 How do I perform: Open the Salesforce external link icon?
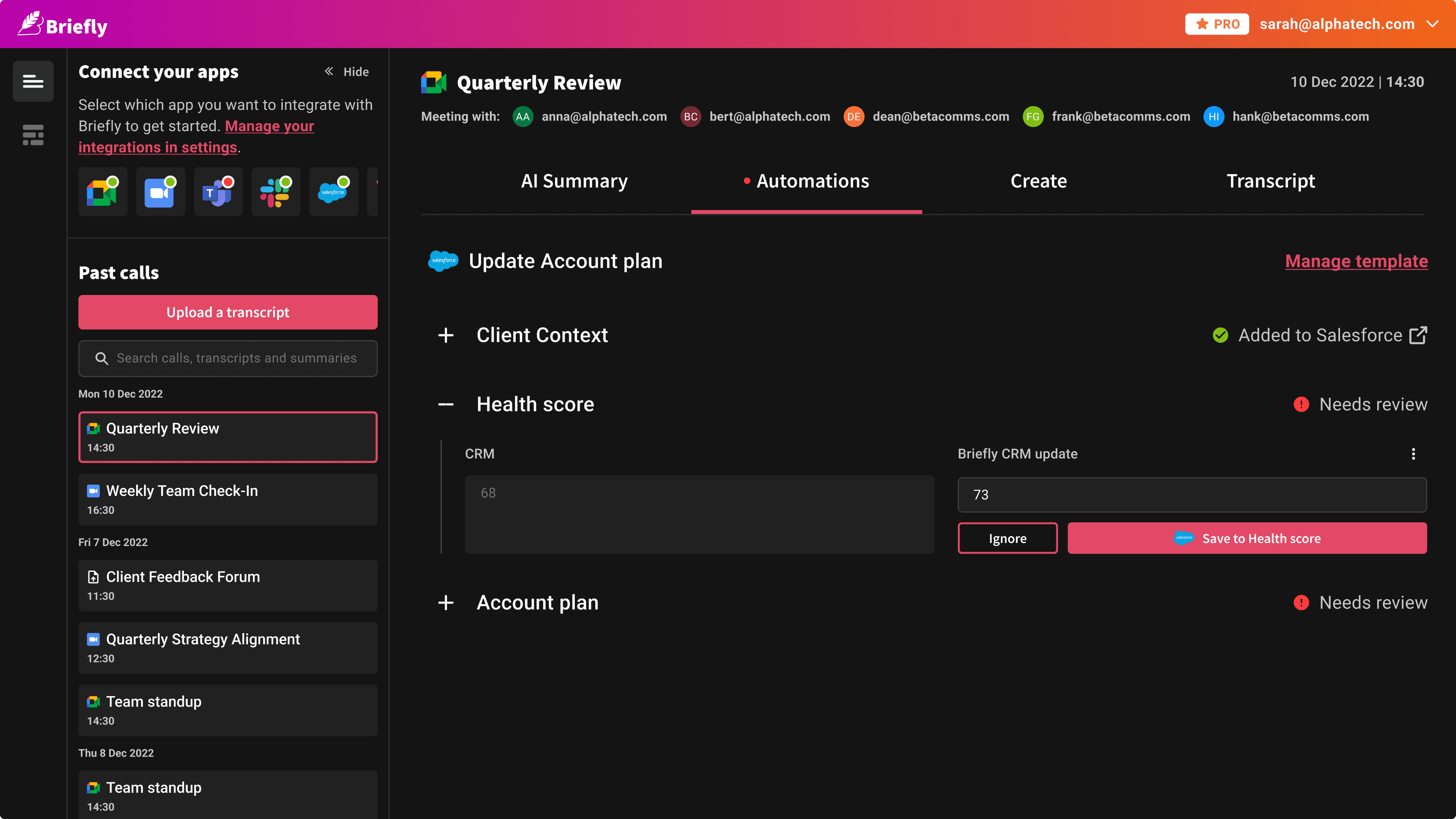coord(1418,335)
